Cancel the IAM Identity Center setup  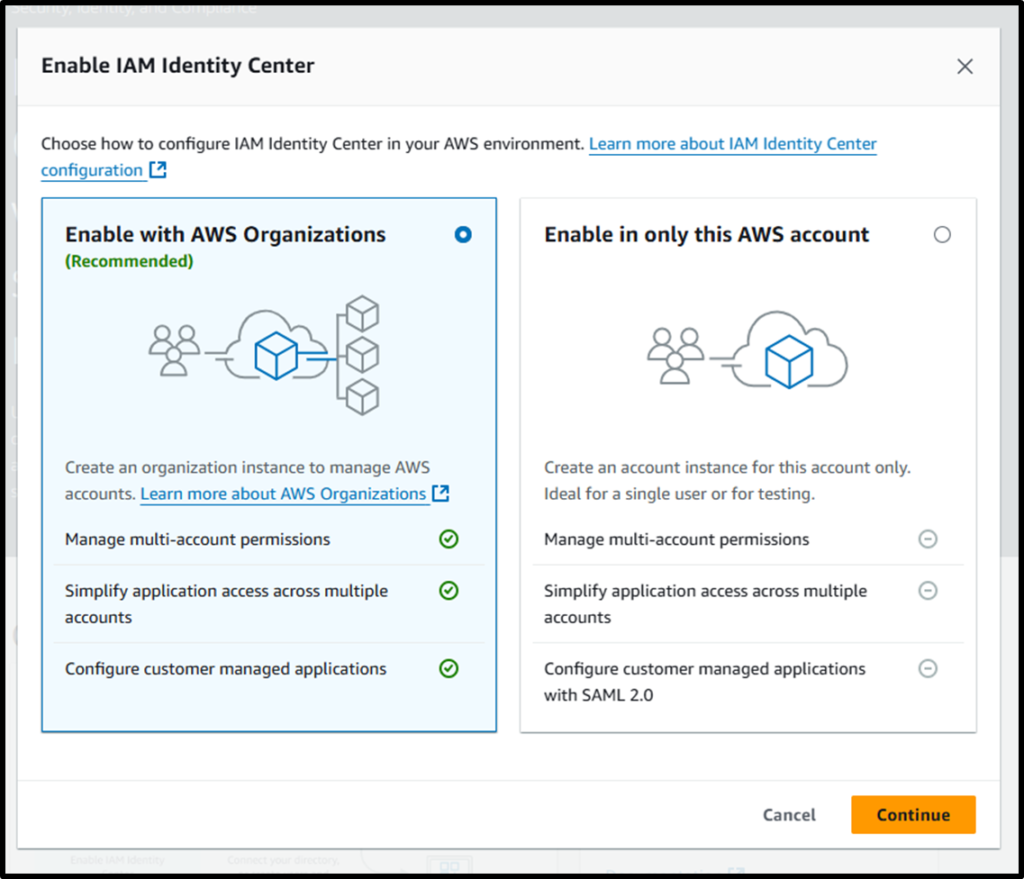tap(788, 814)
